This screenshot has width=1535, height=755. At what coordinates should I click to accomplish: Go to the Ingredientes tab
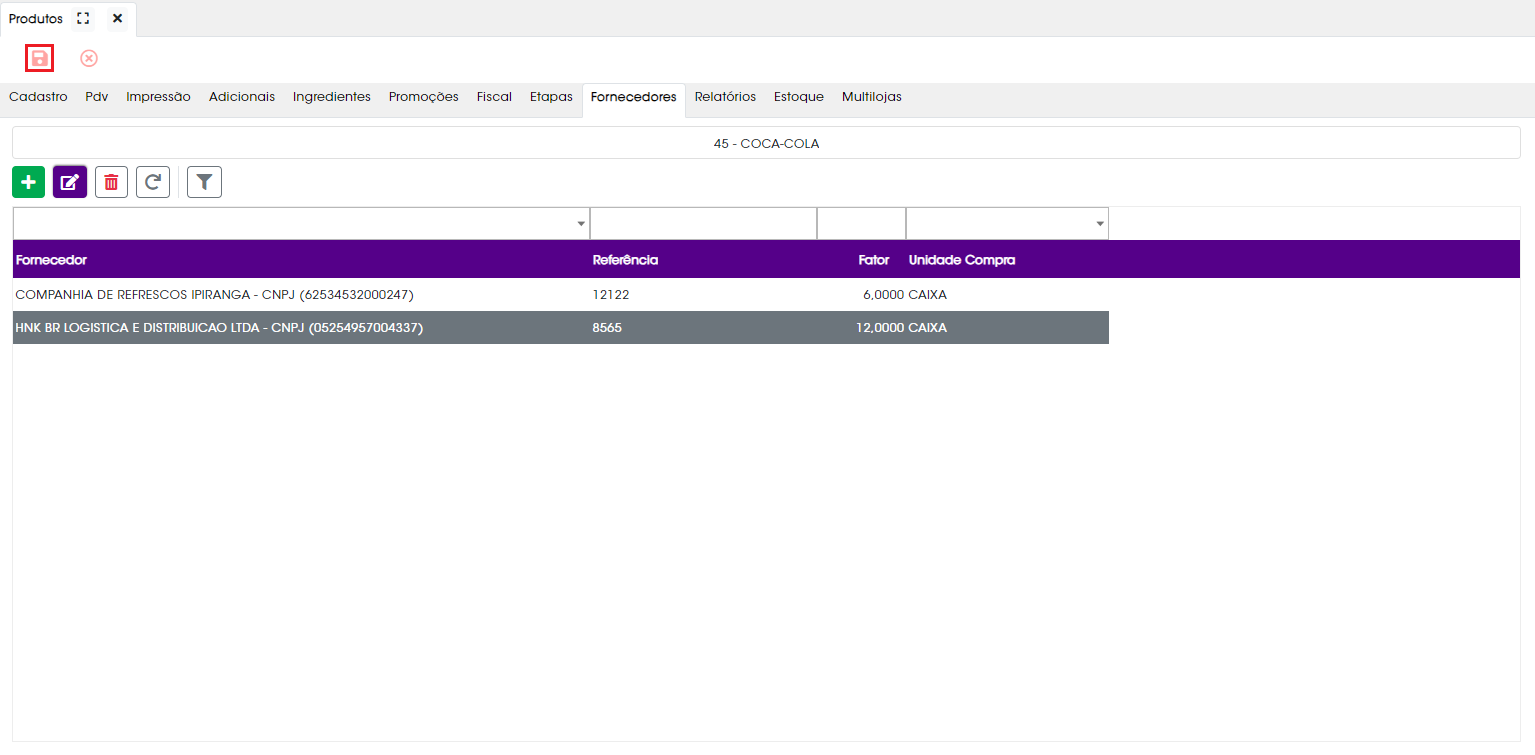pos(332,97)
